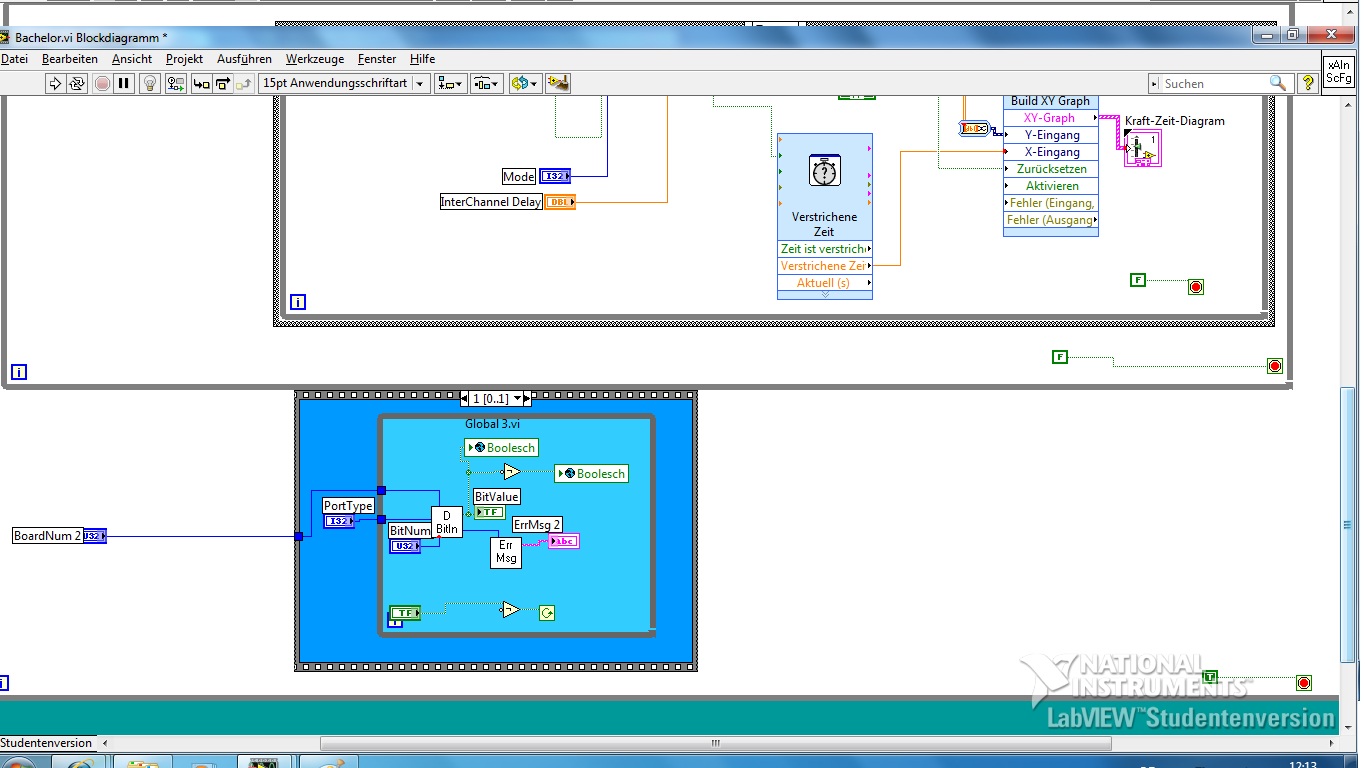Open the Bearbeiten menu

pos(70,59)
